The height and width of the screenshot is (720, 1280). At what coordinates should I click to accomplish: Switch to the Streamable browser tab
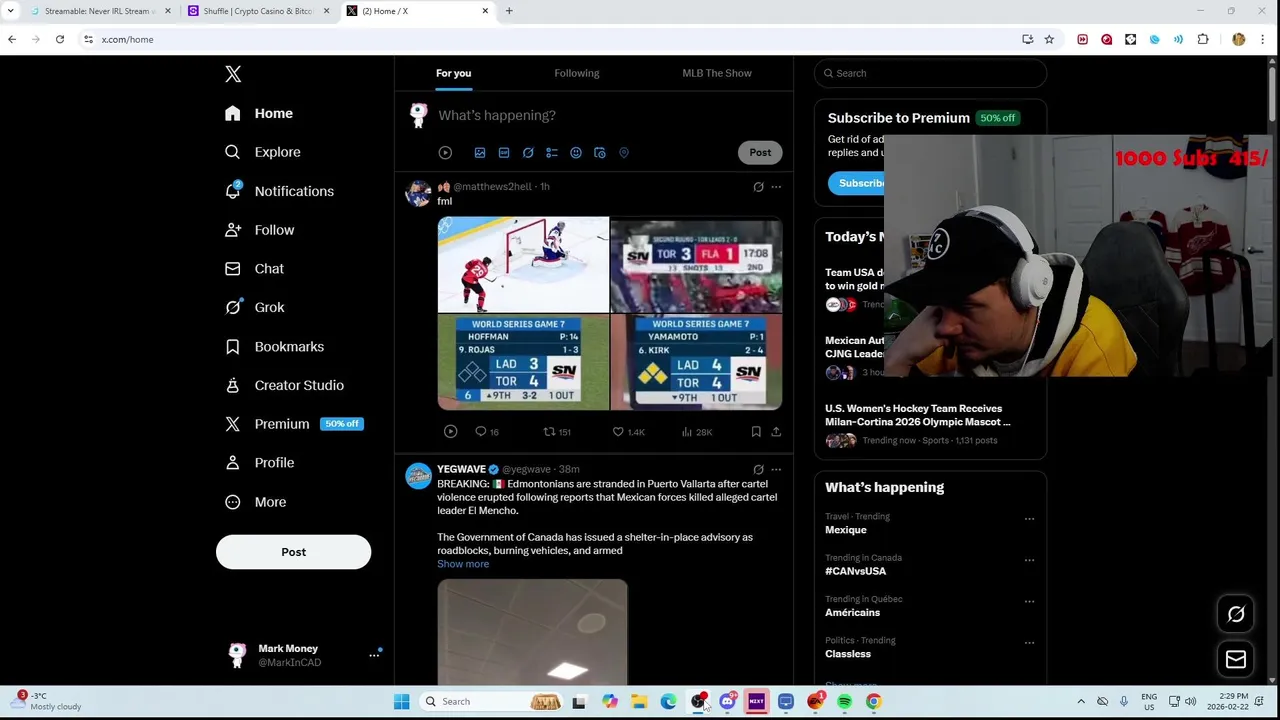tap(99, 11)
